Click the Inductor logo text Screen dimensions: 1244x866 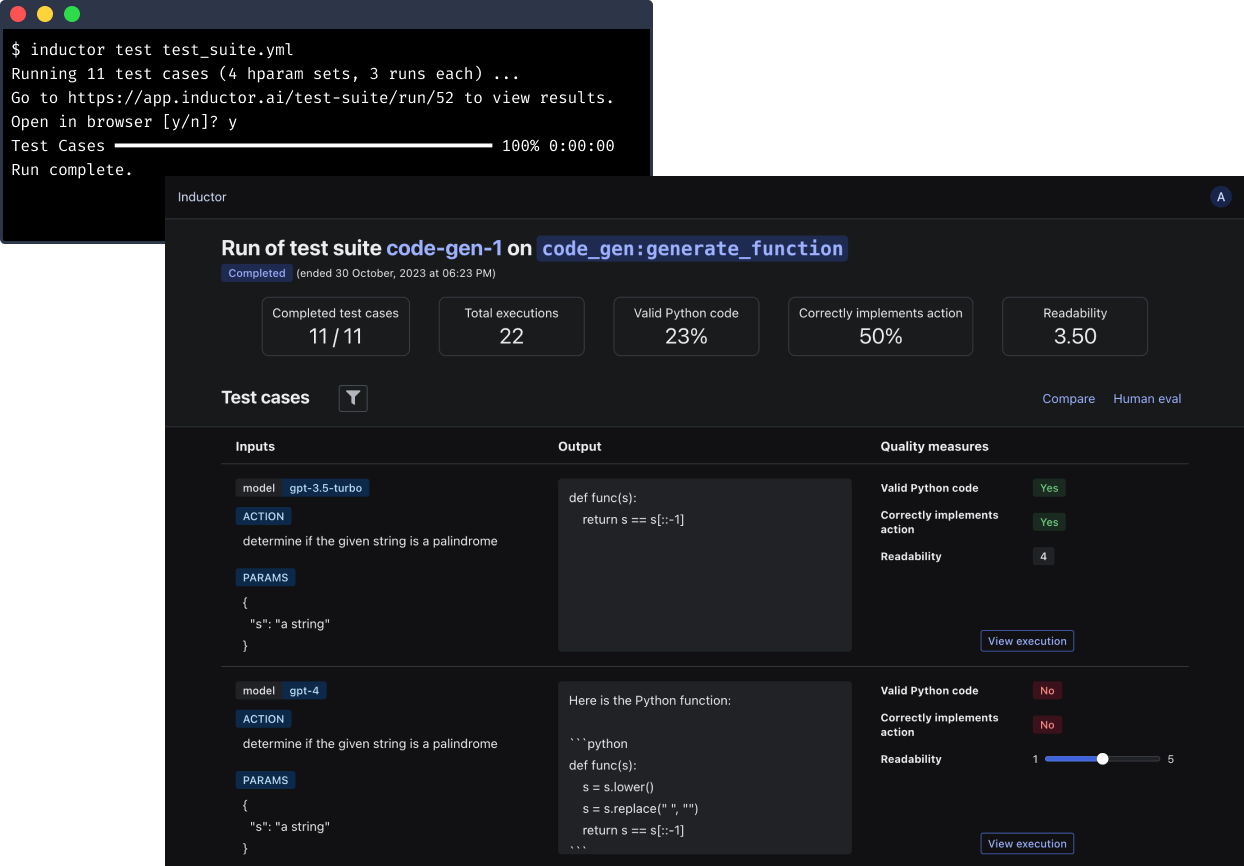click(x=202, y=197)
